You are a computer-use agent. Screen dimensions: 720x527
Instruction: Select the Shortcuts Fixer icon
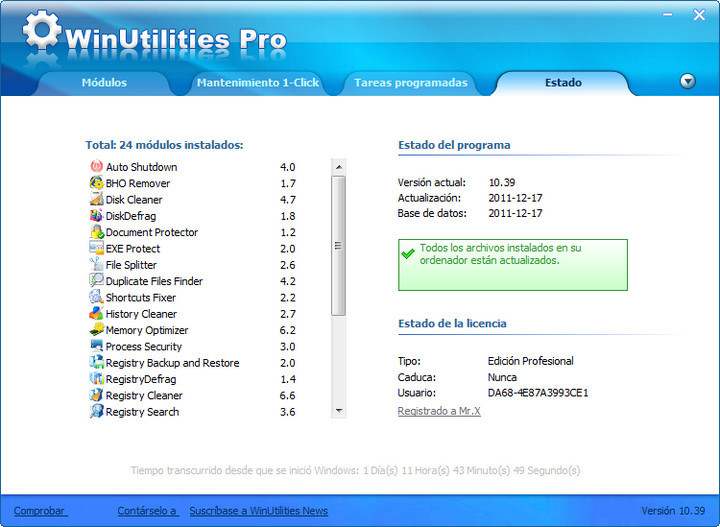[x=96, y=297]
